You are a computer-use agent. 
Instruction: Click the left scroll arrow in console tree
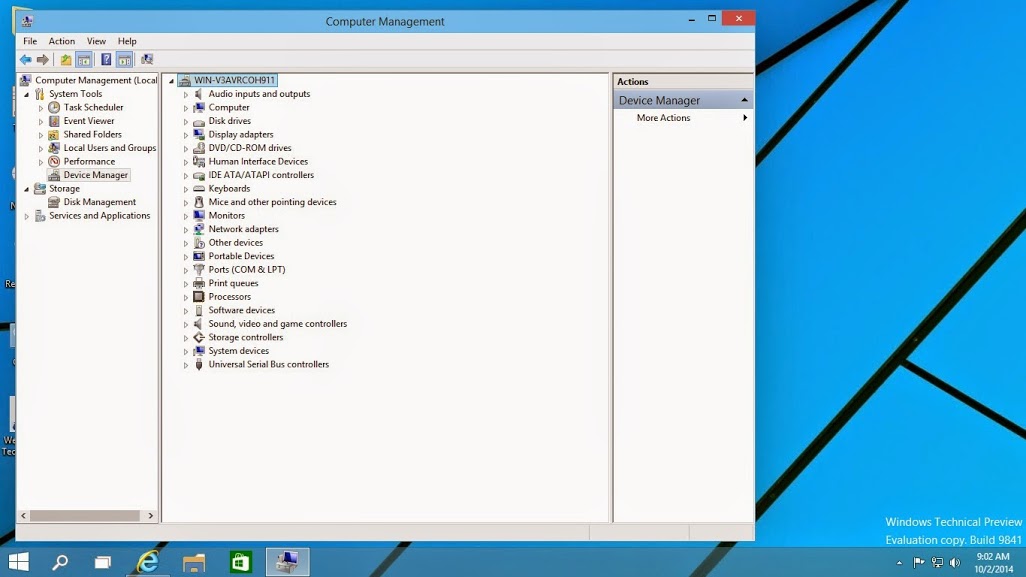[24, 516]
